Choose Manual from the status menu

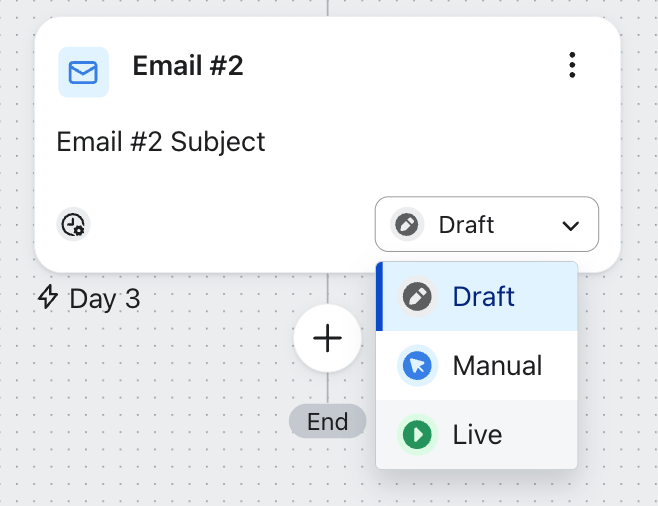(497, 366)
